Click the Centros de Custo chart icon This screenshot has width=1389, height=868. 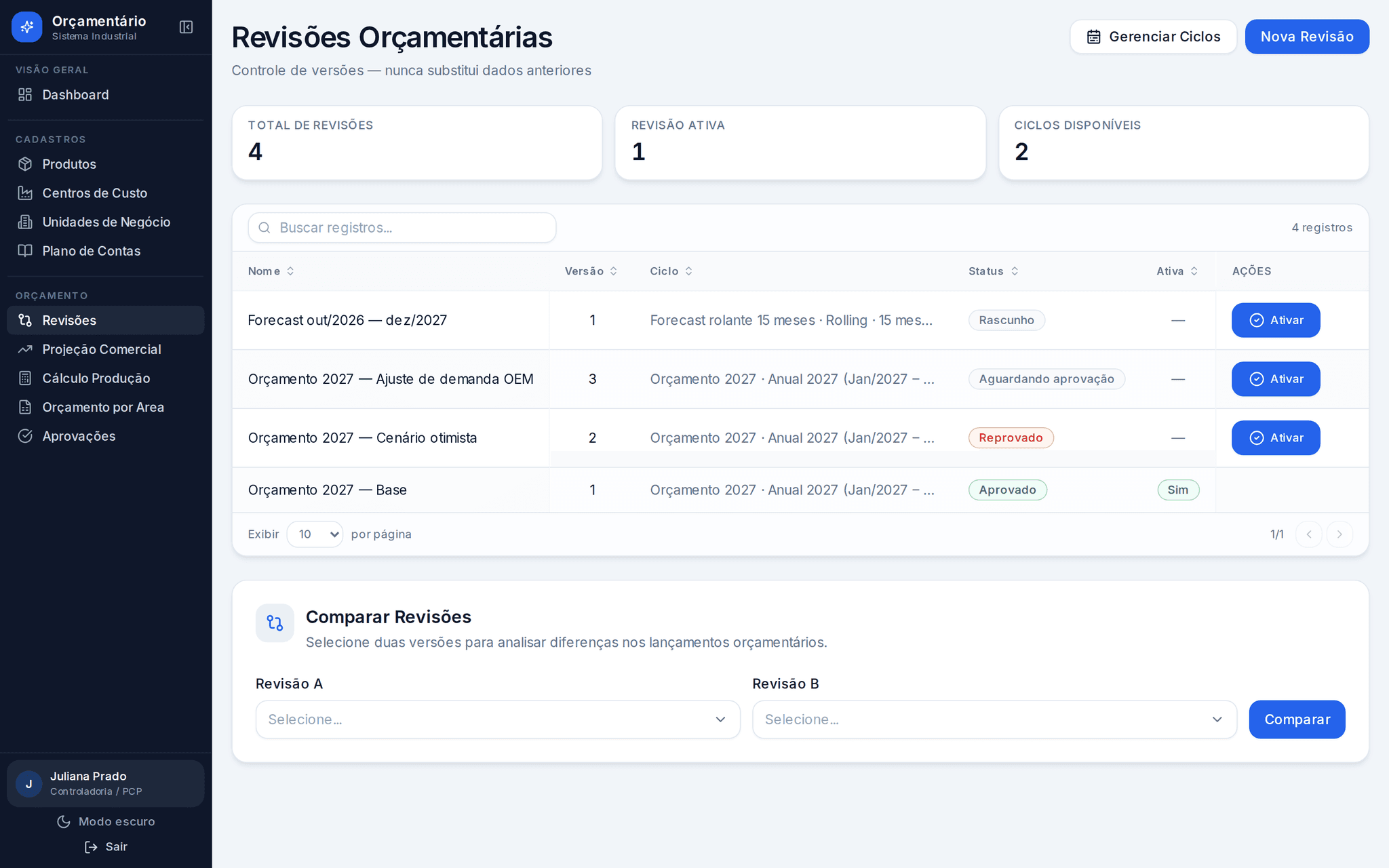click(x=25, y=193)
